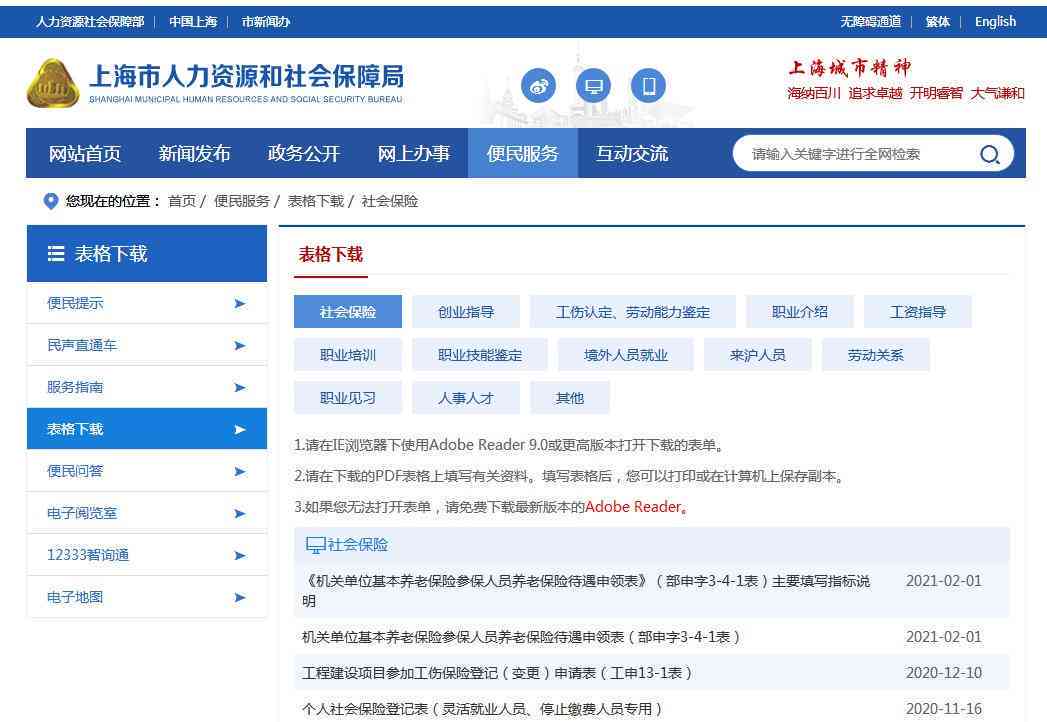Open 新闻发布 in main navigation
1047x722 pixels.
pos(194,154)
